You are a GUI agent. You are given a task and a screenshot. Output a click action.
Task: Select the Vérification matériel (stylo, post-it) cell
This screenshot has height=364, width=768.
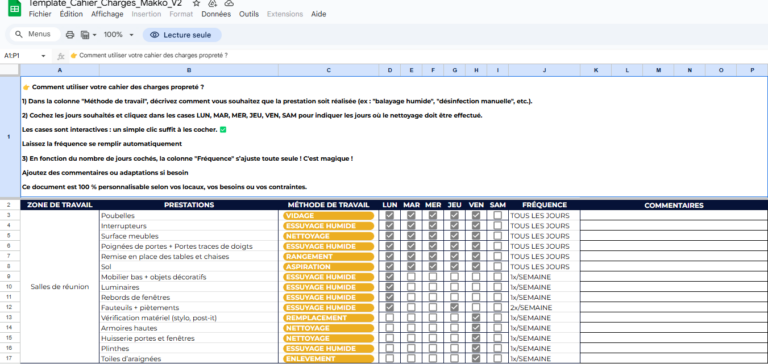[189, 318]
